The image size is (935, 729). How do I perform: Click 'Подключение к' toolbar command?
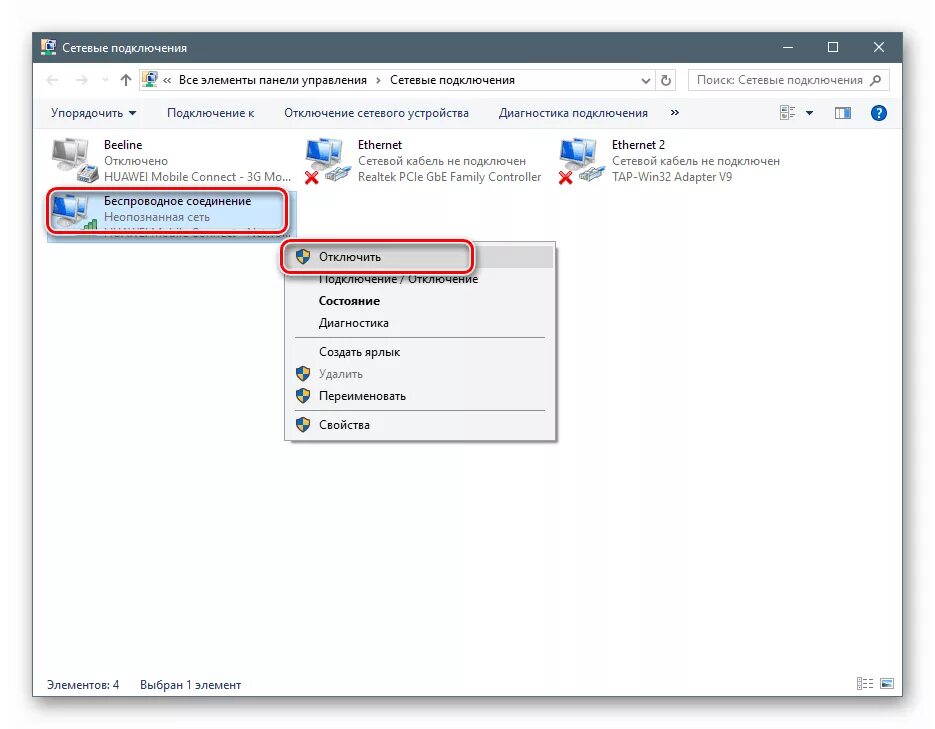[210, 113]
